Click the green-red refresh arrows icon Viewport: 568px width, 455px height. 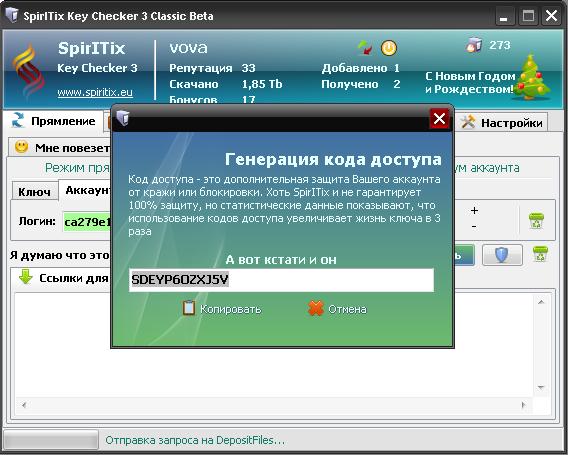point(365,48)
